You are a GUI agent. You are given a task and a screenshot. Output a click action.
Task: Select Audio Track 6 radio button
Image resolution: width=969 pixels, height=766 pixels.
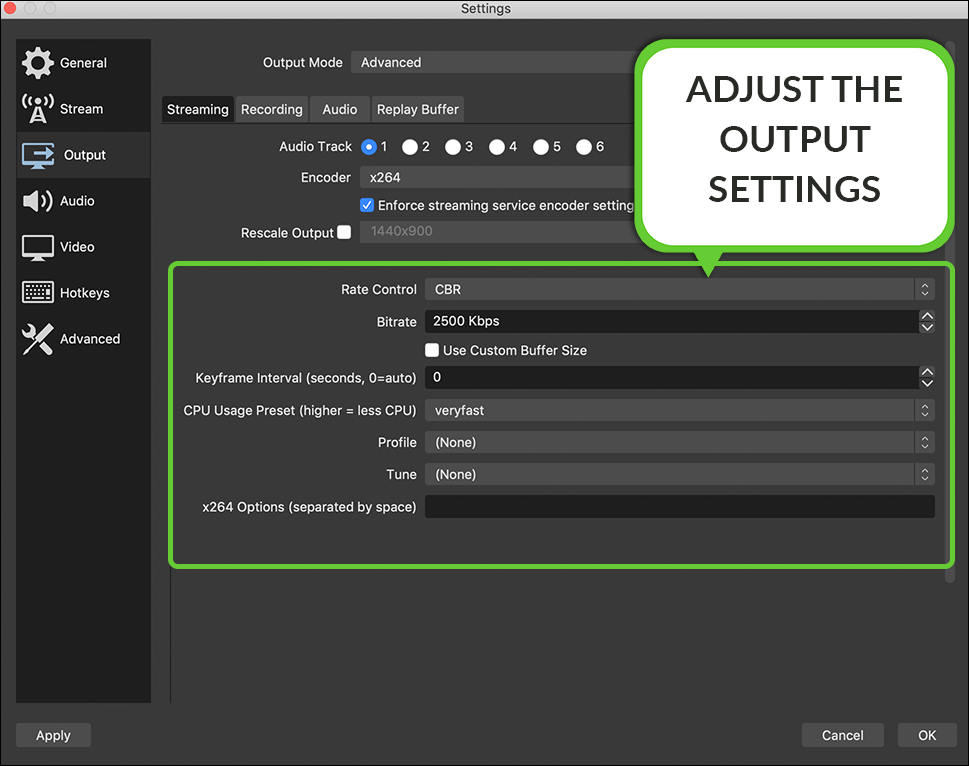pyautogui.click(x=584, y=147)
